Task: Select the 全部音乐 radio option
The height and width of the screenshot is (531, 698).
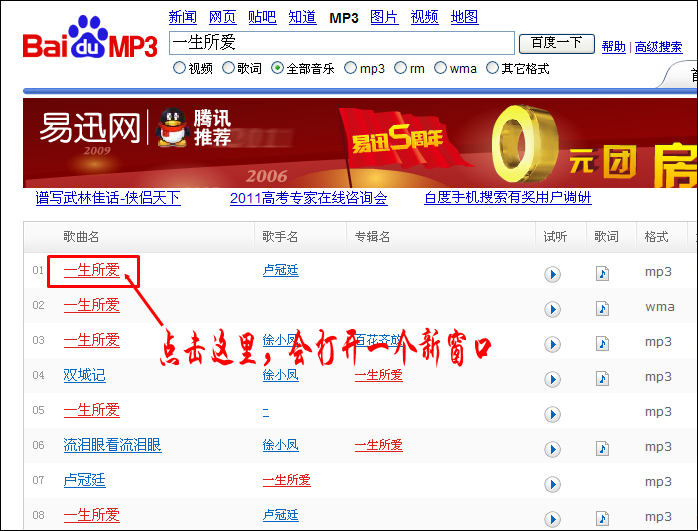Action: coord(277,68)
